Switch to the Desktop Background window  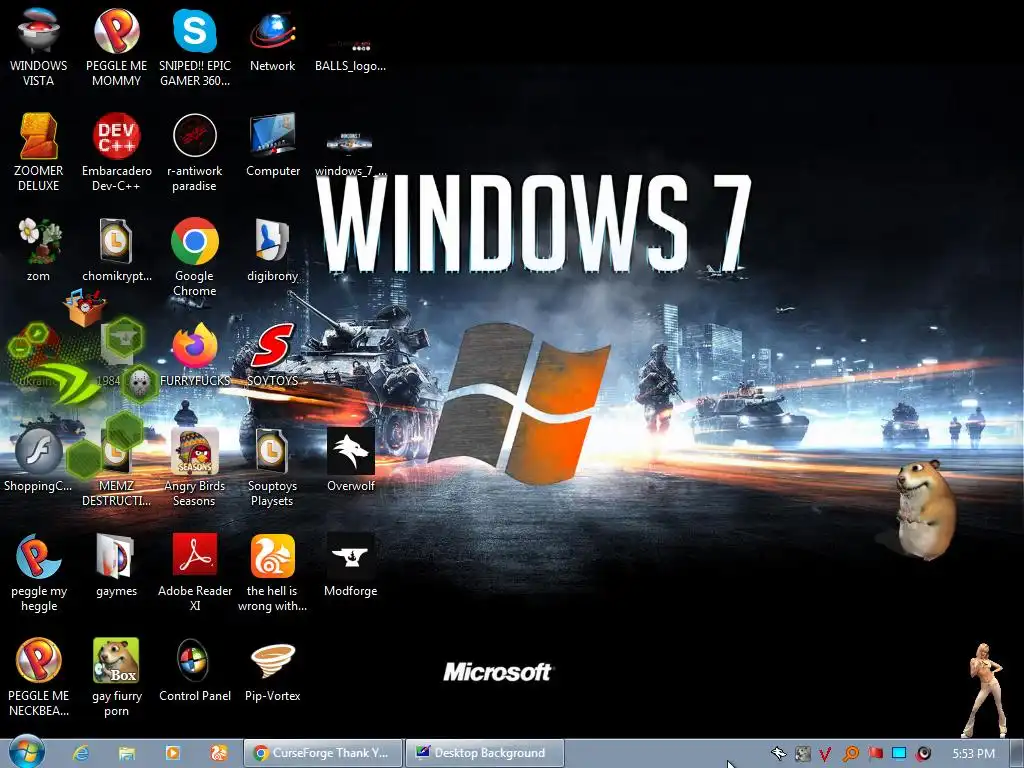(485, 753)
